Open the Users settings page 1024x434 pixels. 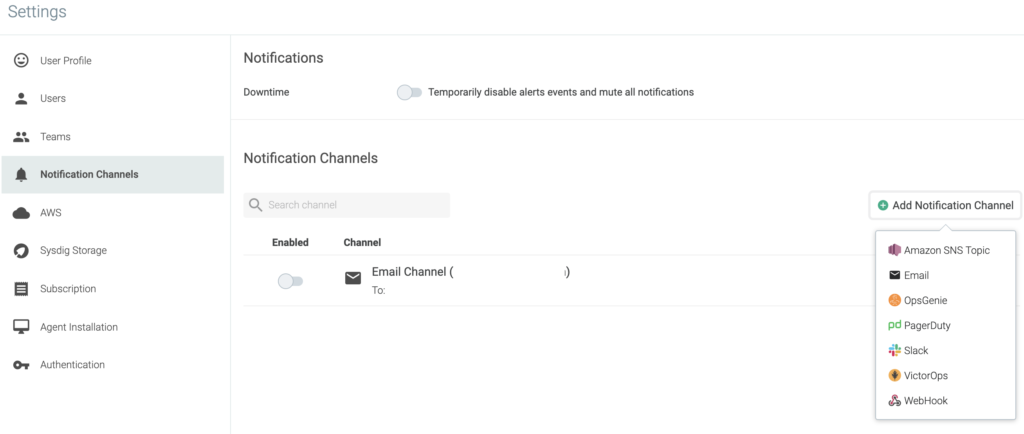pyautogui.click(x=53, y=99)
